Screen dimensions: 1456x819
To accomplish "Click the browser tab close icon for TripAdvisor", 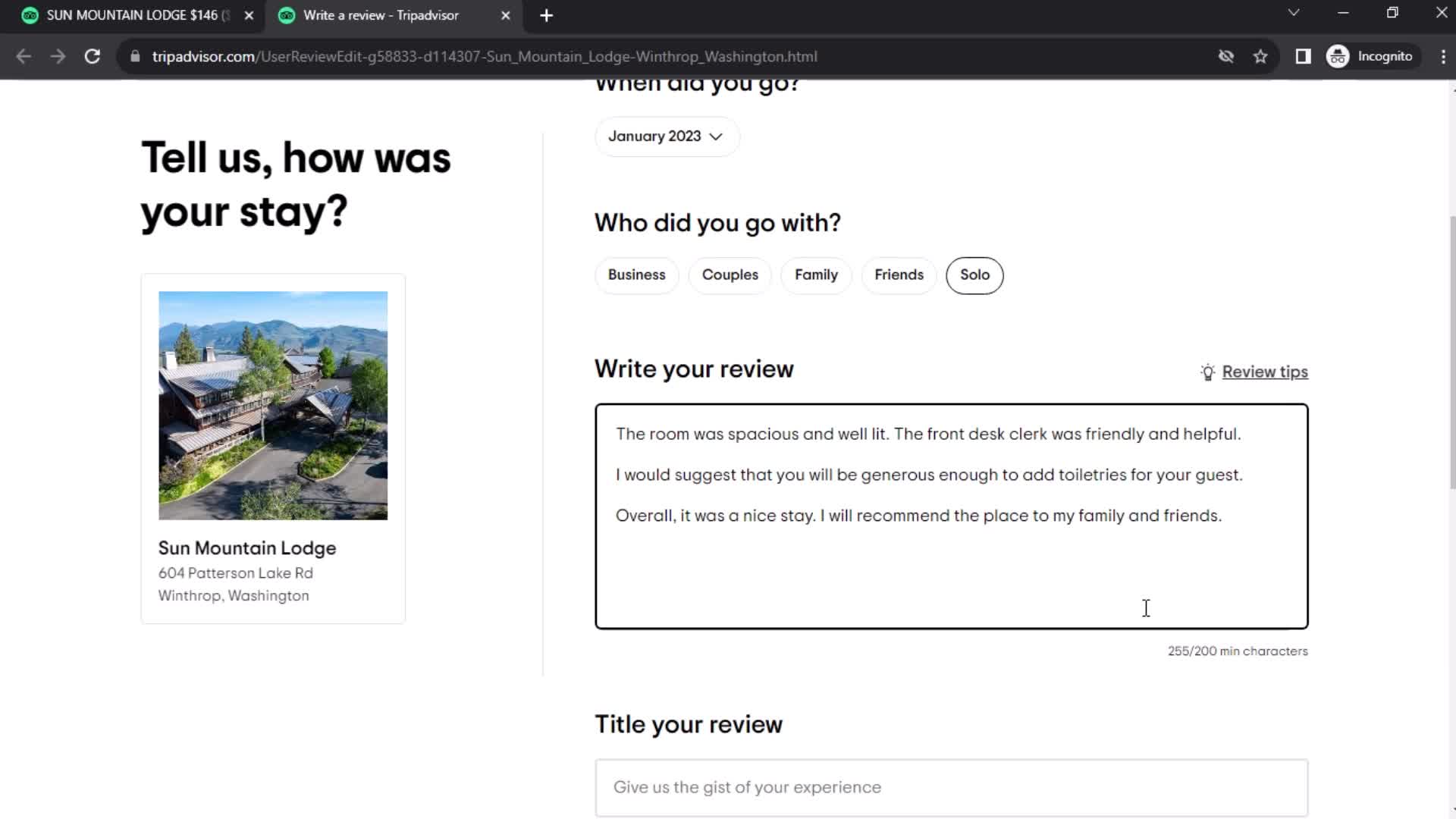I will tap(506, 15).
